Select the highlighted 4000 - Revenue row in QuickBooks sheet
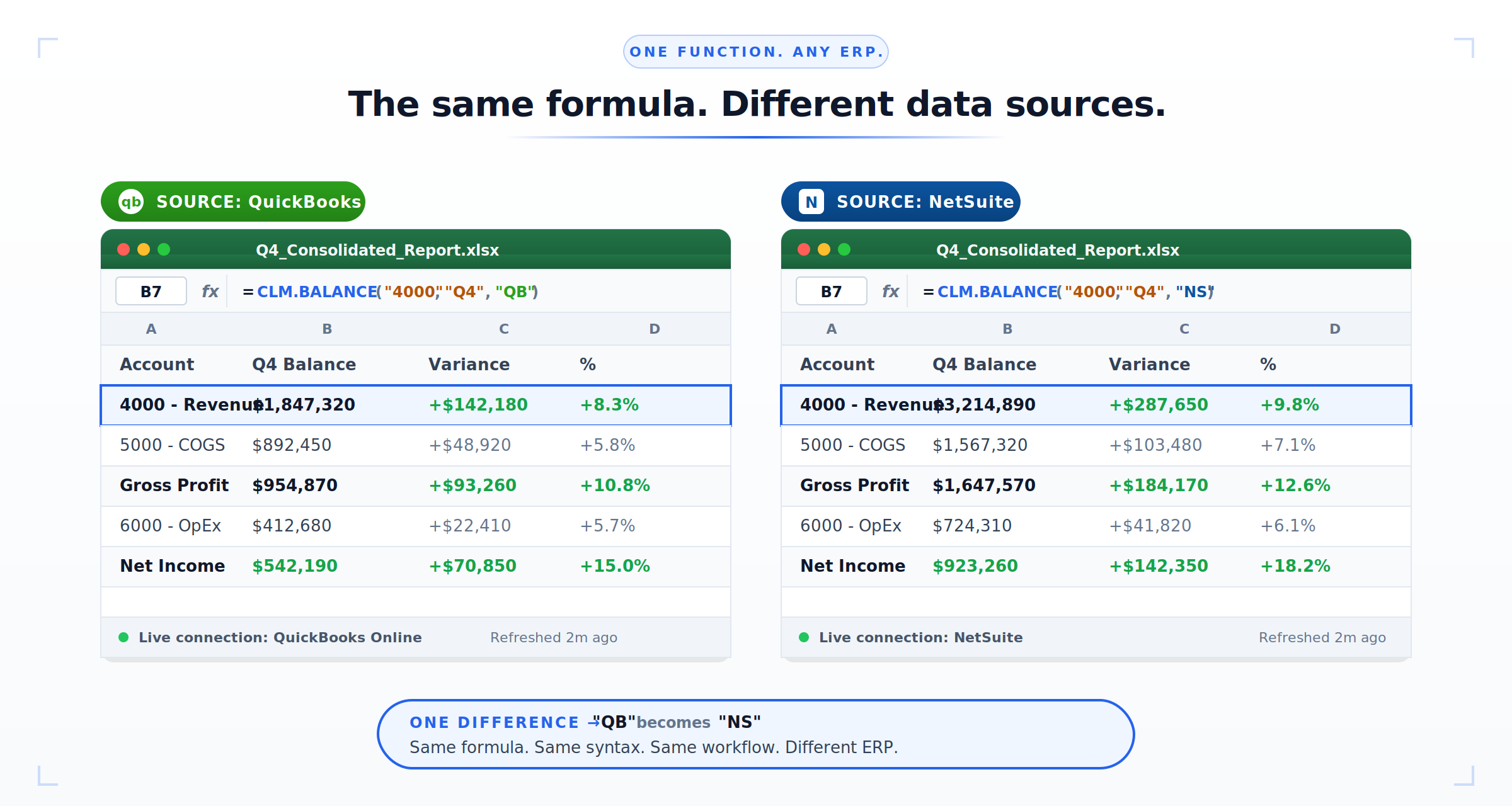The image size is (1512, 806). pyautogui.click(x=416, y=405)
